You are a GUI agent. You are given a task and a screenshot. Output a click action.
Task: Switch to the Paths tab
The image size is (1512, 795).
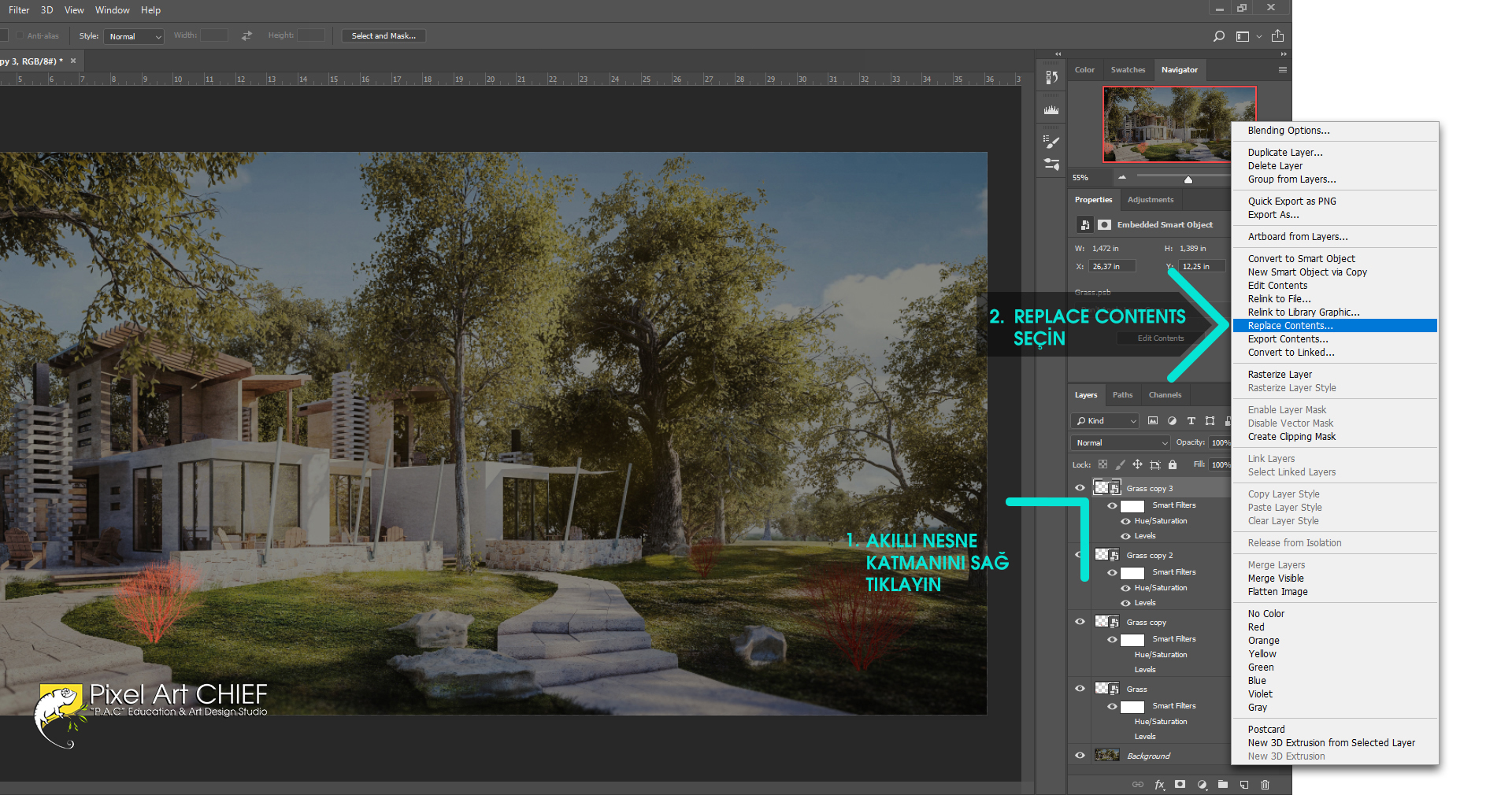(1122, 395)
